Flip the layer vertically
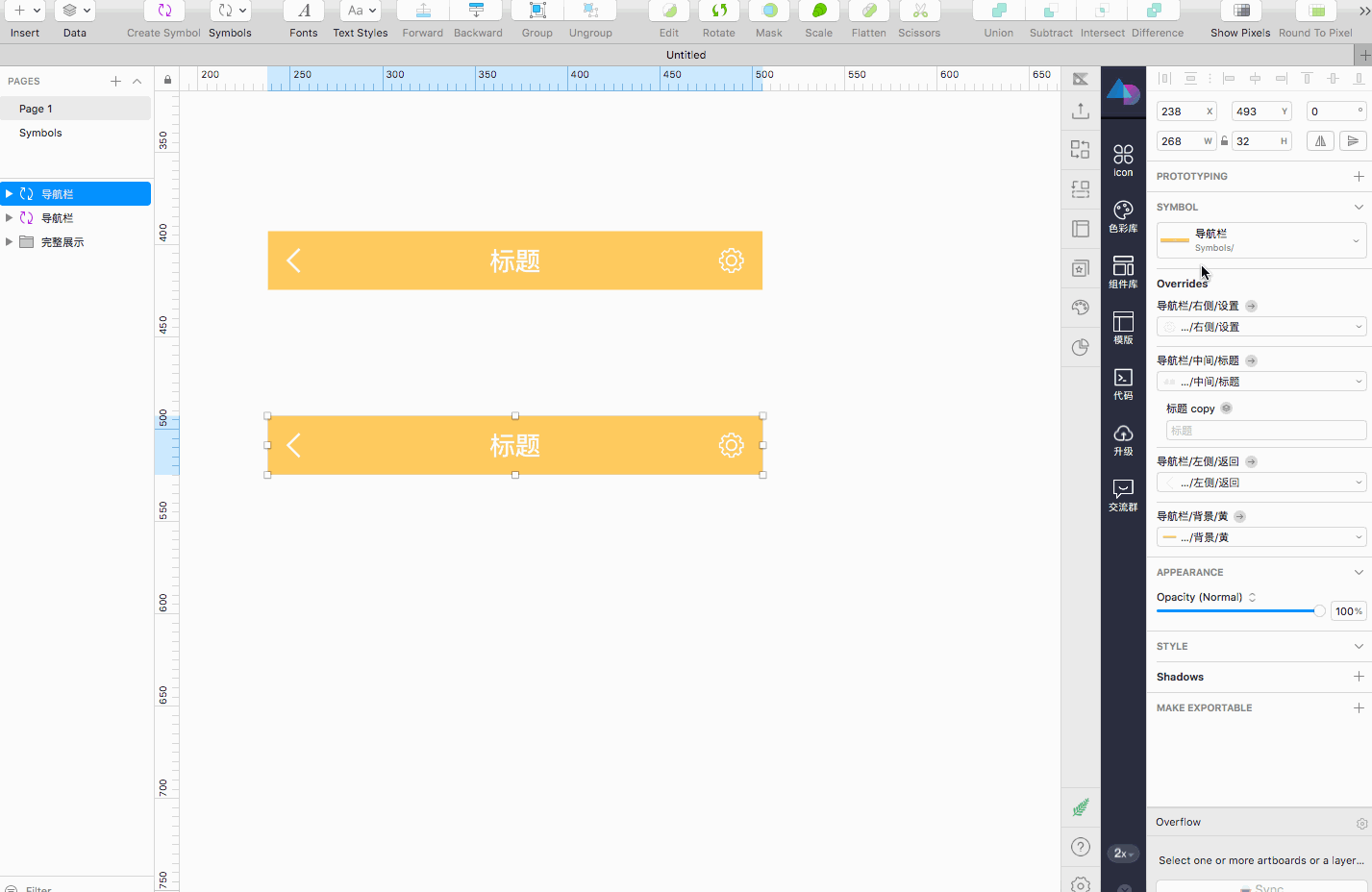 click(1353, 140)
